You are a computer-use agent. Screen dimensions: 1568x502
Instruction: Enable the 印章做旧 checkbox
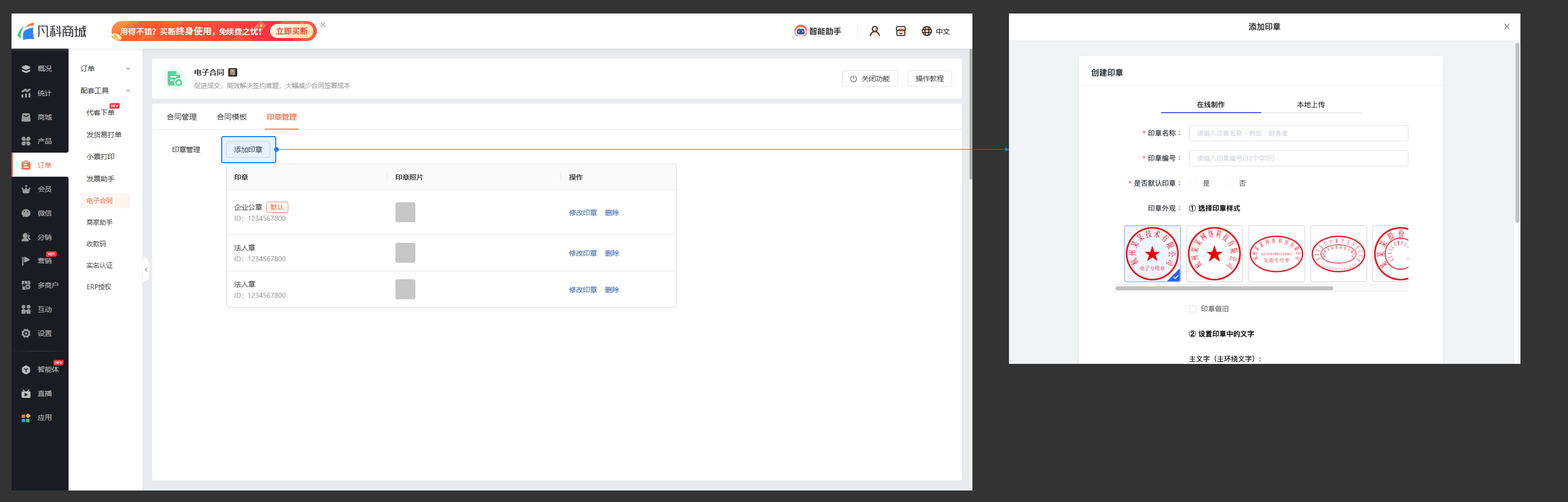pyautogui.click(x=1192, y=309)
